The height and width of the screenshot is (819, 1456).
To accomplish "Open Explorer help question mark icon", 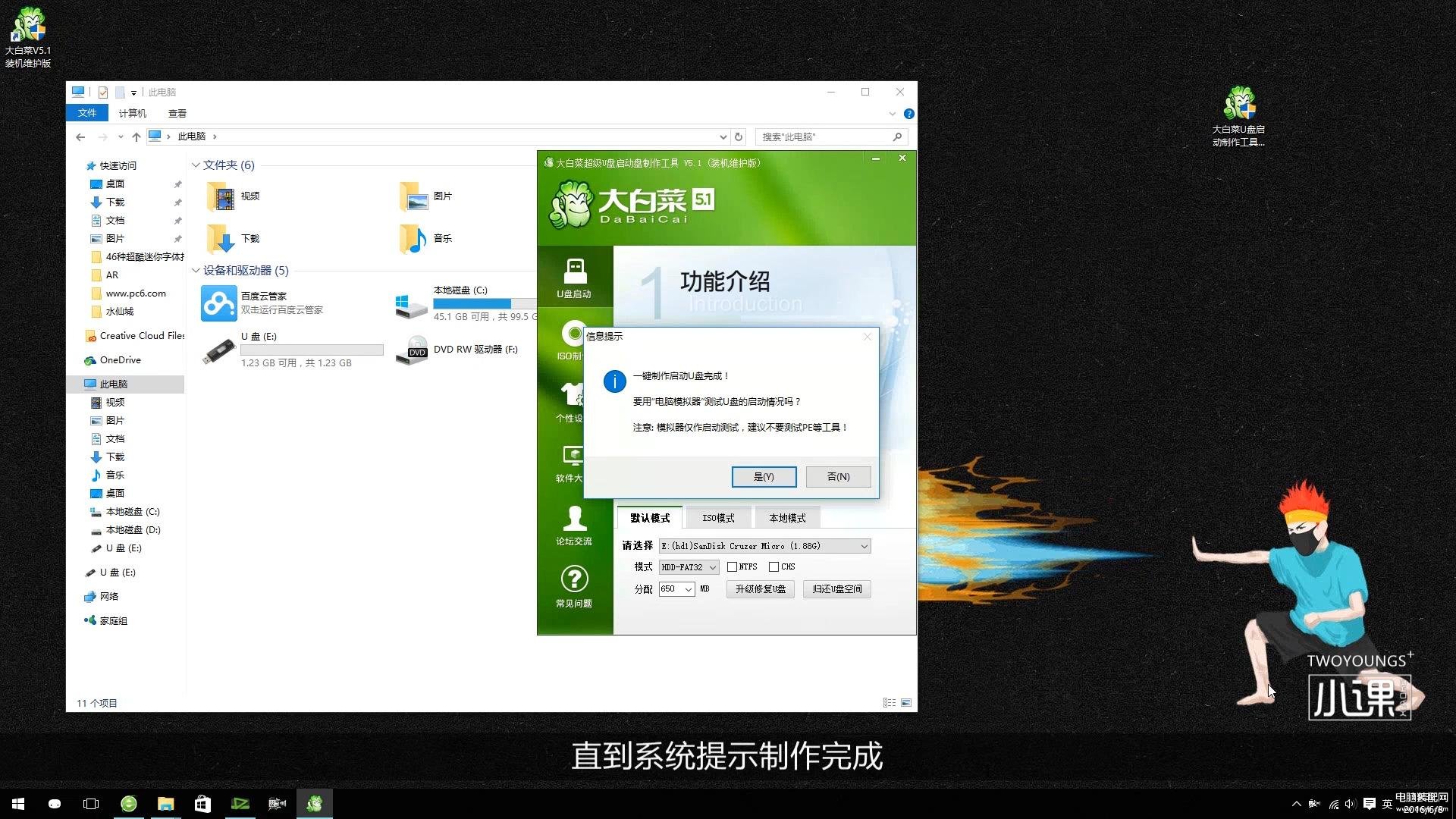I will (x=908, y=114).
